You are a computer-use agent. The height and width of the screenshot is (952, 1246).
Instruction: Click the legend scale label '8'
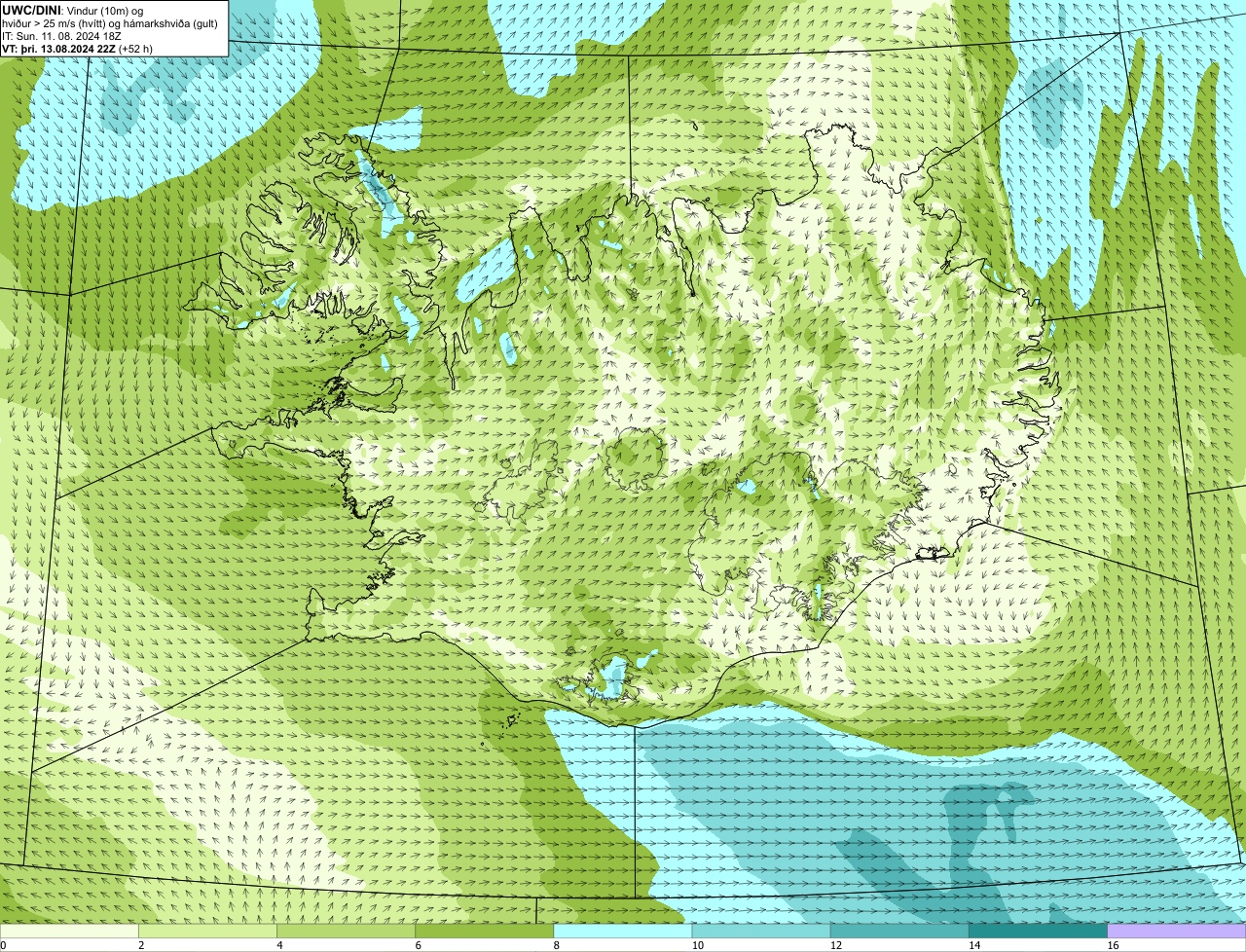557,945
